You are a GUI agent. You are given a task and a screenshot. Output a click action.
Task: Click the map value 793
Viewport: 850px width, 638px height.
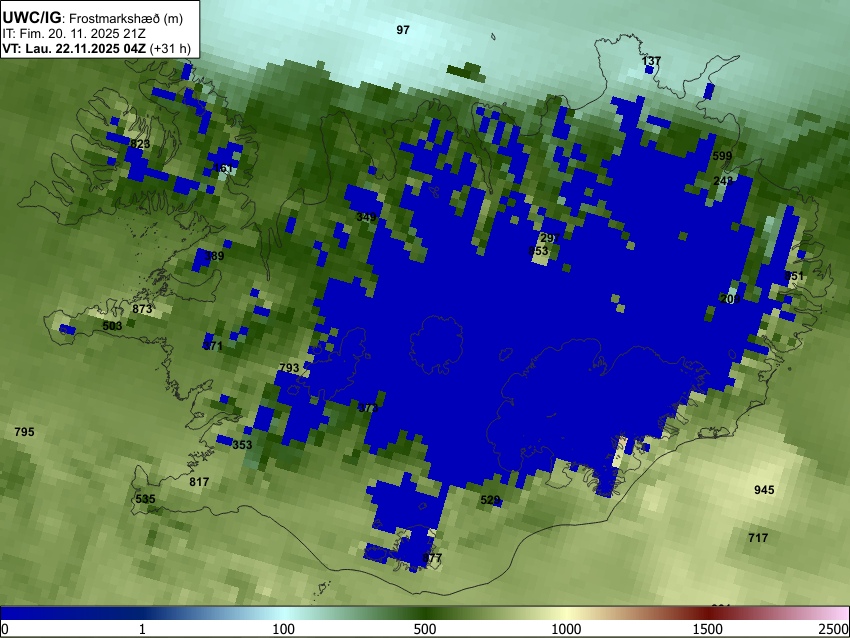289,368
